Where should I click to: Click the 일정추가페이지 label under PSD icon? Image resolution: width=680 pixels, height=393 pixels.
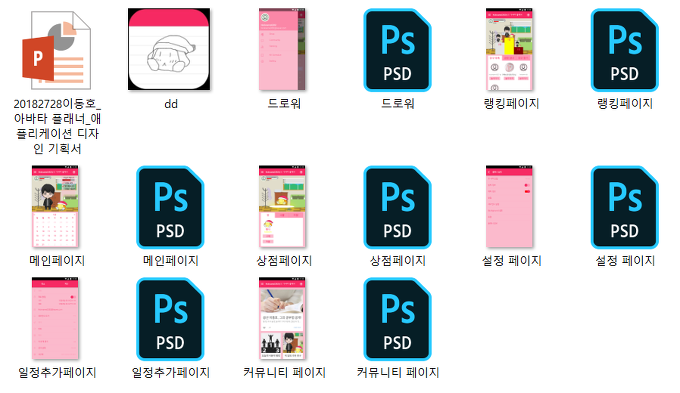[170, 372]
